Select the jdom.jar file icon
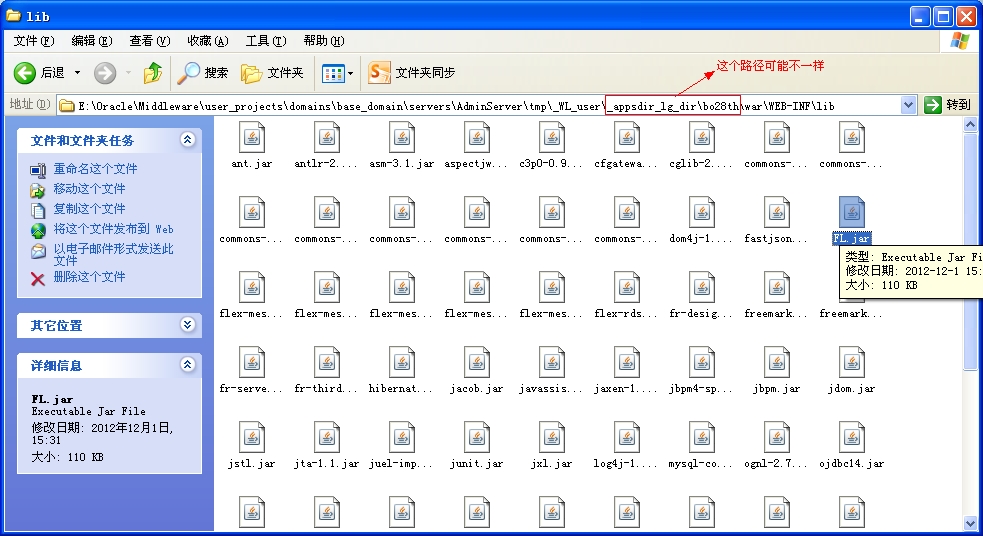This screenshot has width=983, height=536. (851, 362)
